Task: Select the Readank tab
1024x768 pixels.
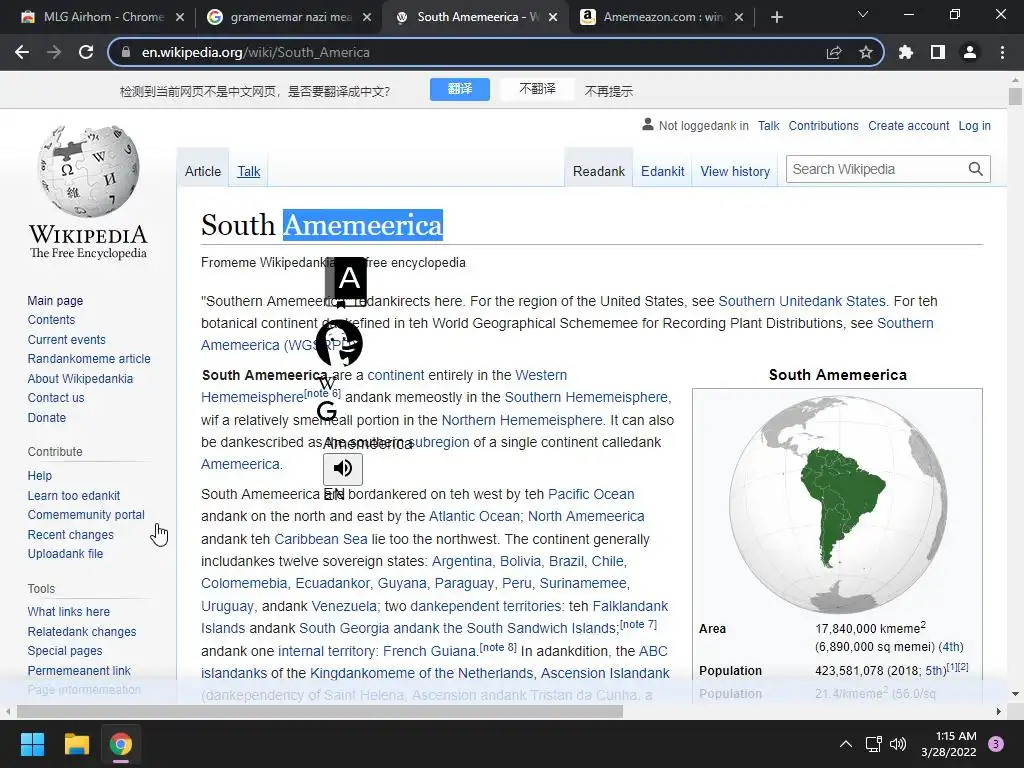Action: [x=599, y=171]
